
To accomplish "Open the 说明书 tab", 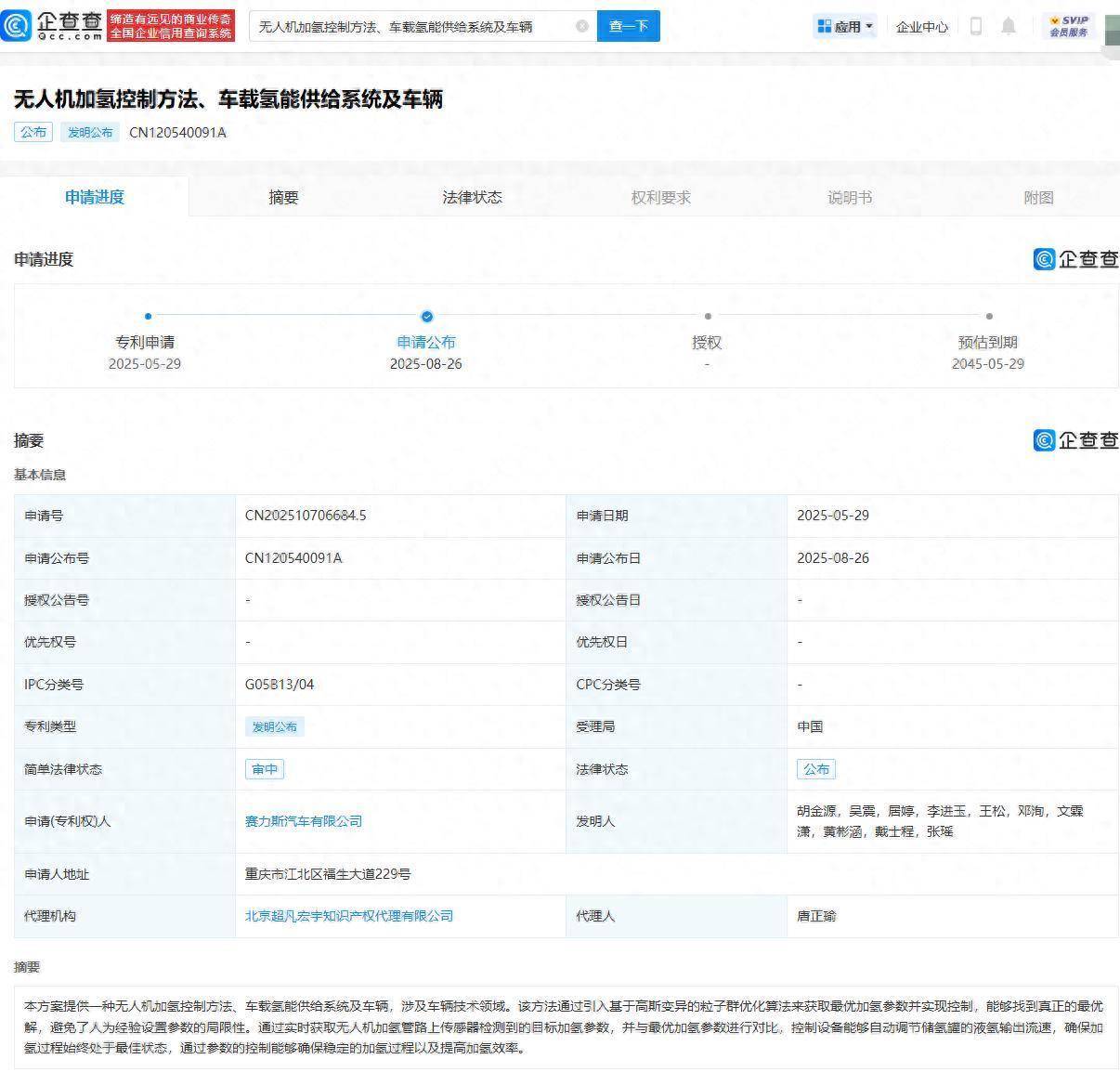I will pos(849,197).
